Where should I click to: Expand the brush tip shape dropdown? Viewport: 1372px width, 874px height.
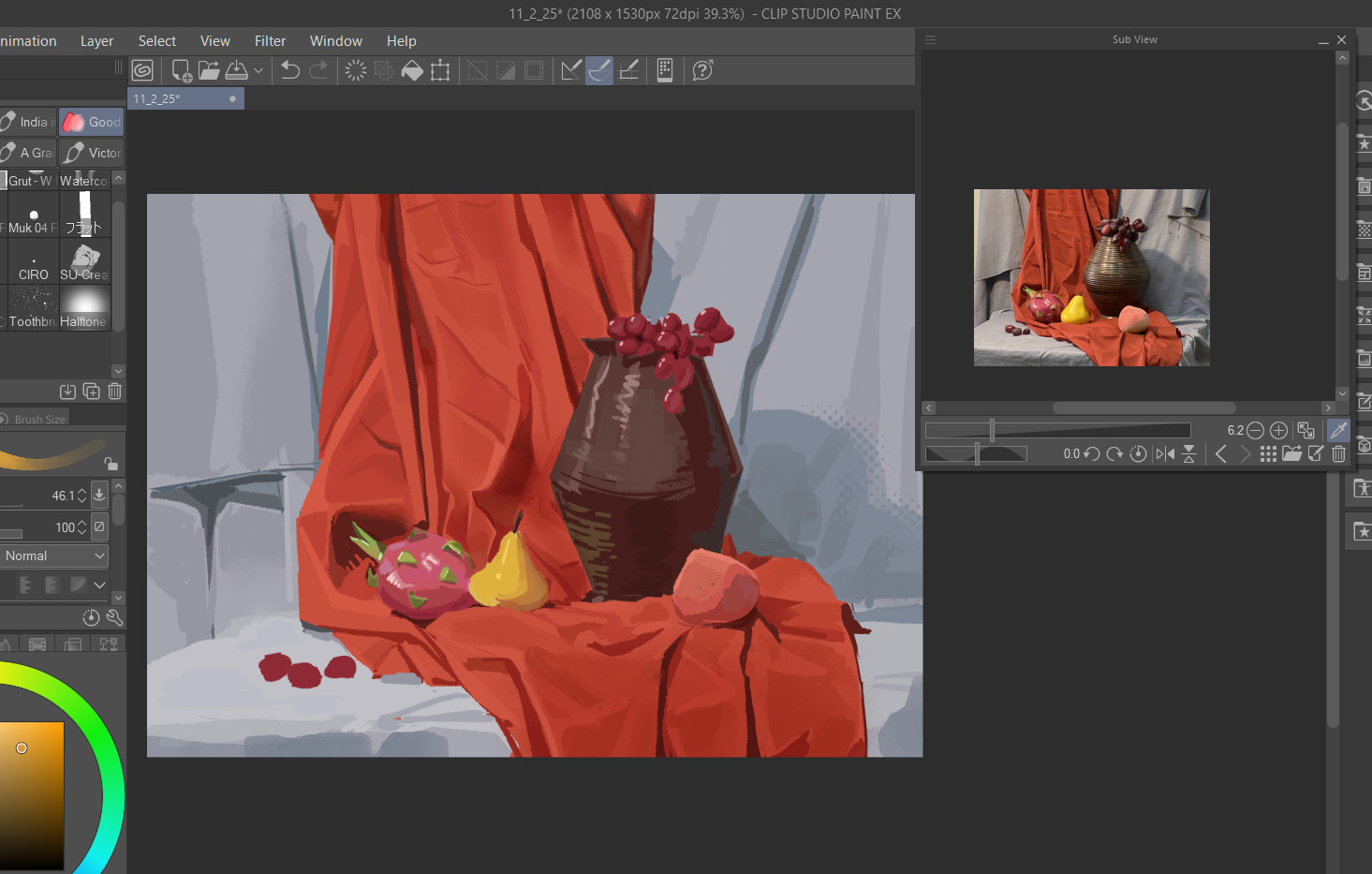[x=99, y=585]
